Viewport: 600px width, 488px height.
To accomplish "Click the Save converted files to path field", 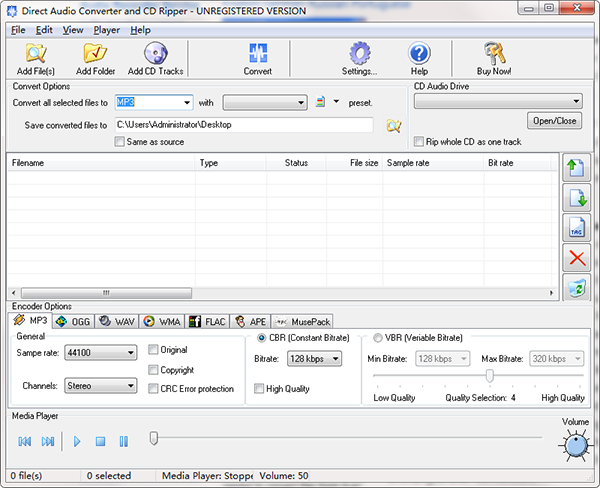I will [x=244, y=125].
